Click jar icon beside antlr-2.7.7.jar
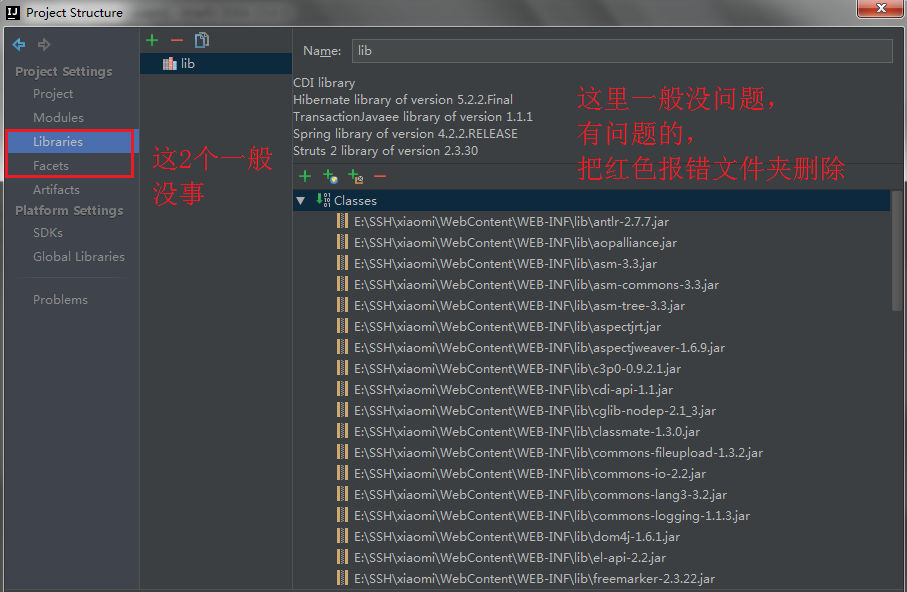 (342, 221)
